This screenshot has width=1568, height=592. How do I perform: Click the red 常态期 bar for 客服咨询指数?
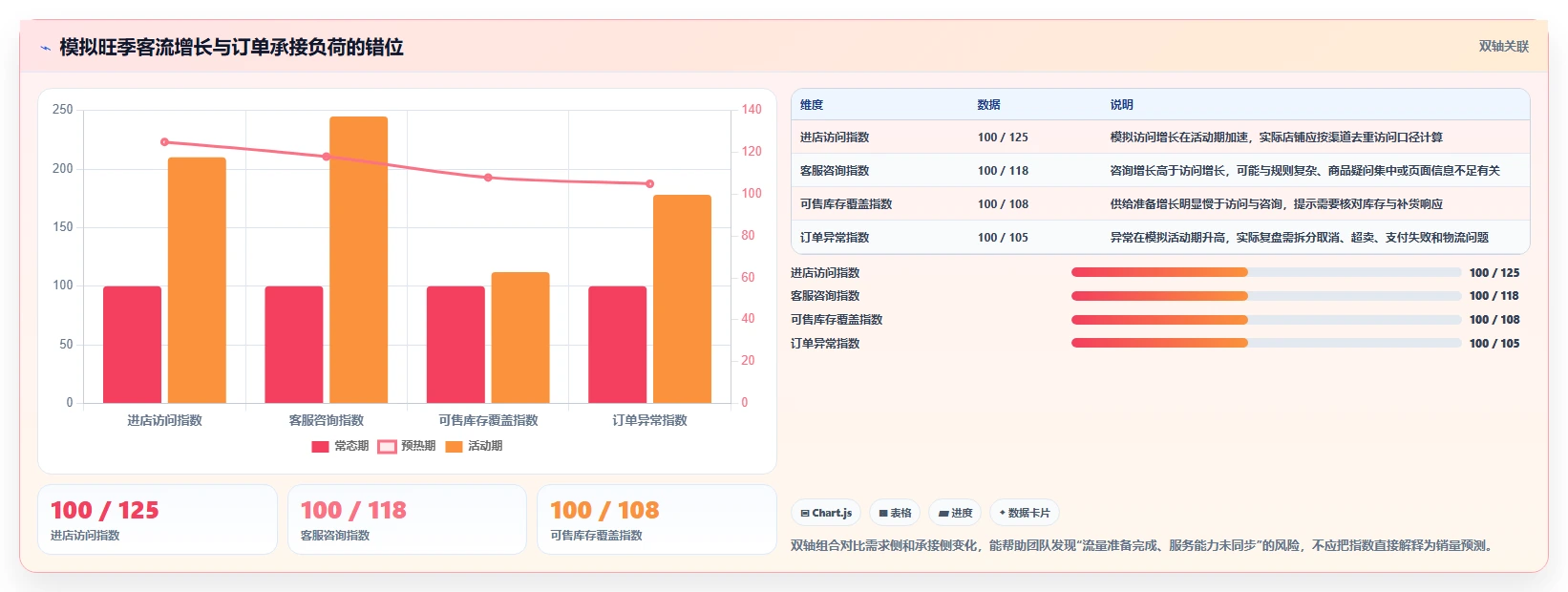(293, 345)
